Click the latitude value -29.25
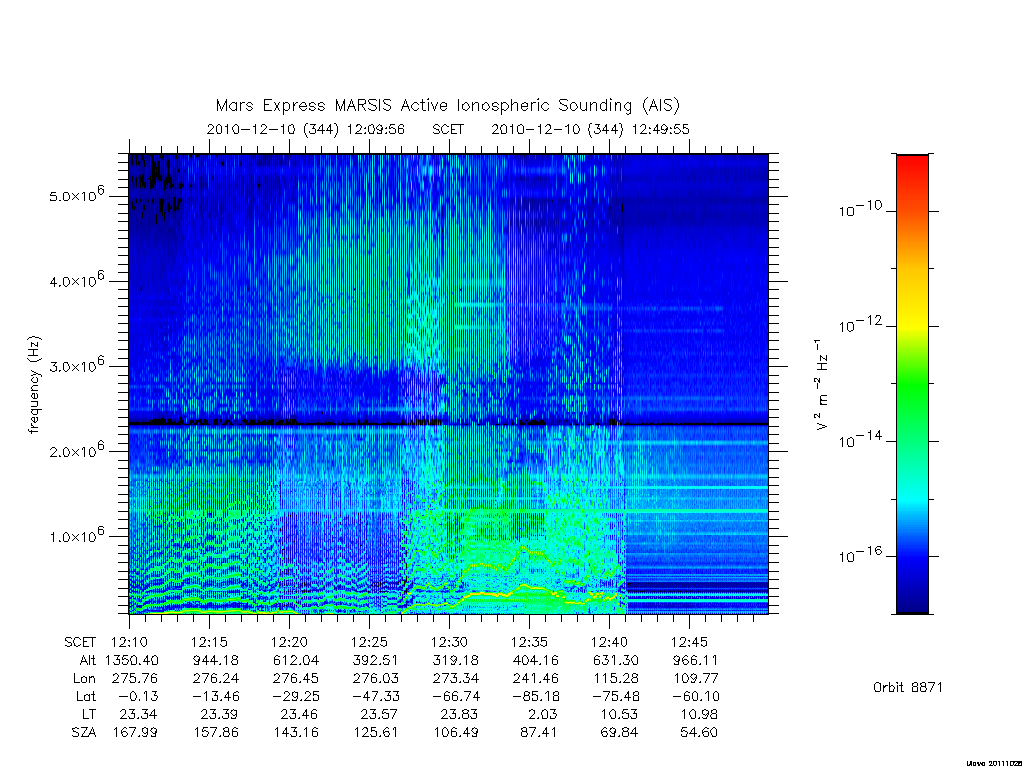The image size is (1024, 768). [x=293, y=696]
